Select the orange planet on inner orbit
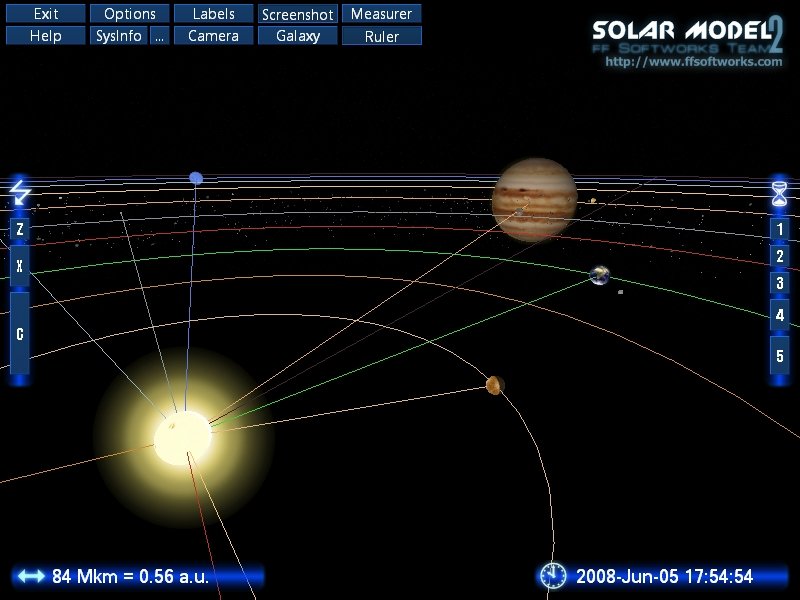This screenshot has height=600, width=800. 494,385
